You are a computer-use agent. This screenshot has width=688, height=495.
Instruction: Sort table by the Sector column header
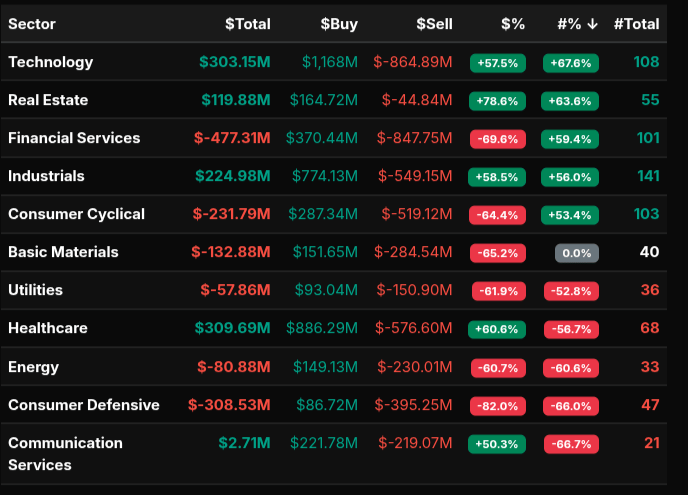tap(32, 24)
